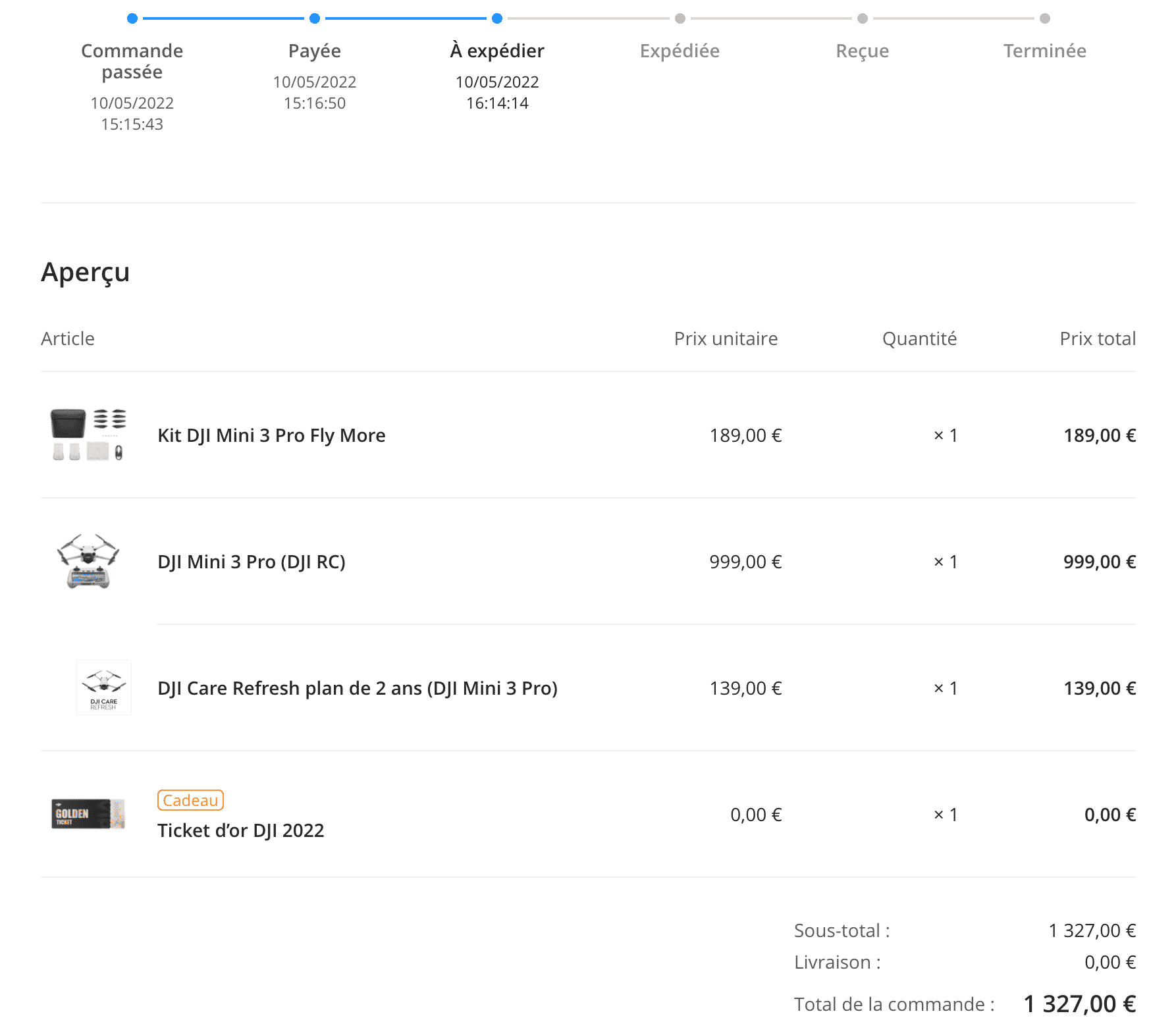Screen dimensions: 1176x1022
Task: Select the Expédiée step marker dot
Action: coord(680,18)
